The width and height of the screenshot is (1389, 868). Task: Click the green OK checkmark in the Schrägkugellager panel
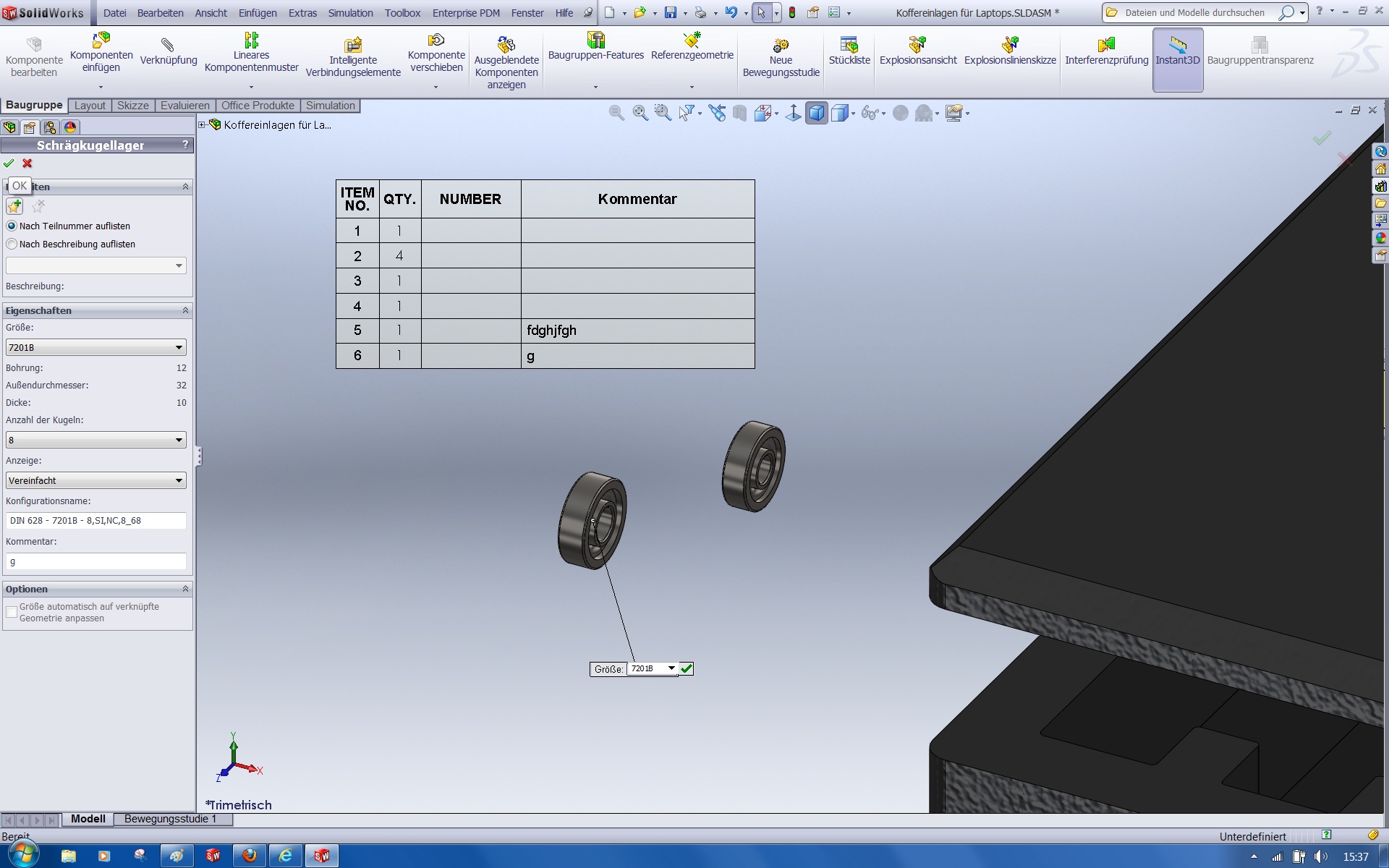[x=9, y=163]
